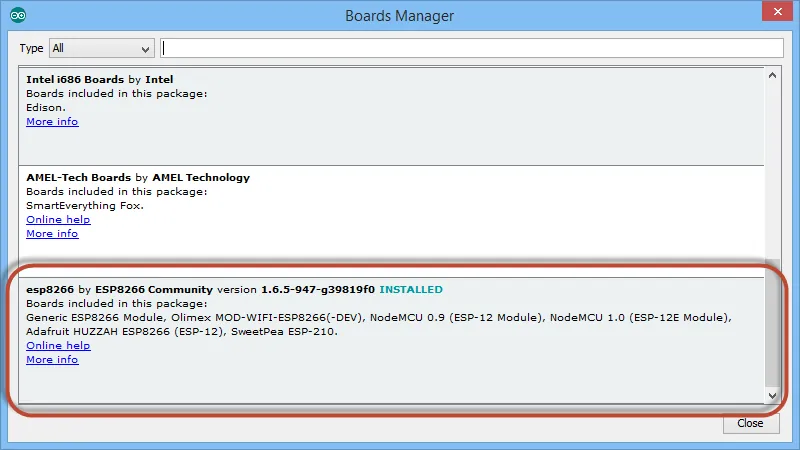Click the version 1.6.5-947-g39819f0 text
The image size is (800, 450).
296,289
